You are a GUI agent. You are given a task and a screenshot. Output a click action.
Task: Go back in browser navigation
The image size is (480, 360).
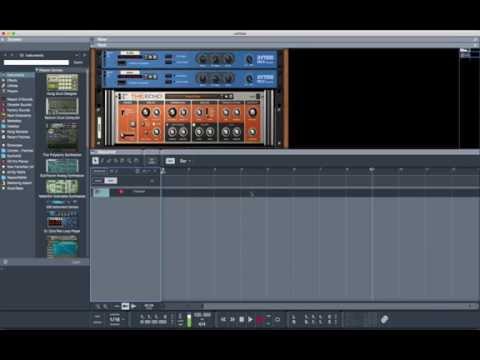click(5, 55)
